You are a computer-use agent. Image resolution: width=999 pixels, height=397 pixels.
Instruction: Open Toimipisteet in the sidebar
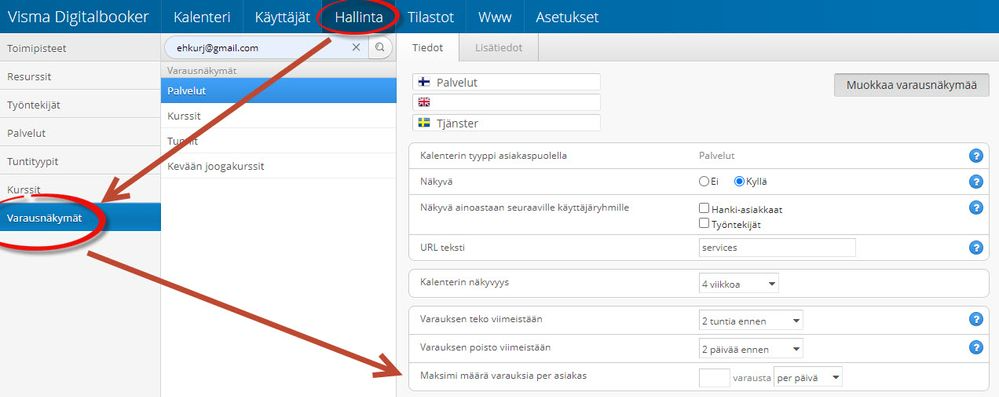[x=80, y=48]
